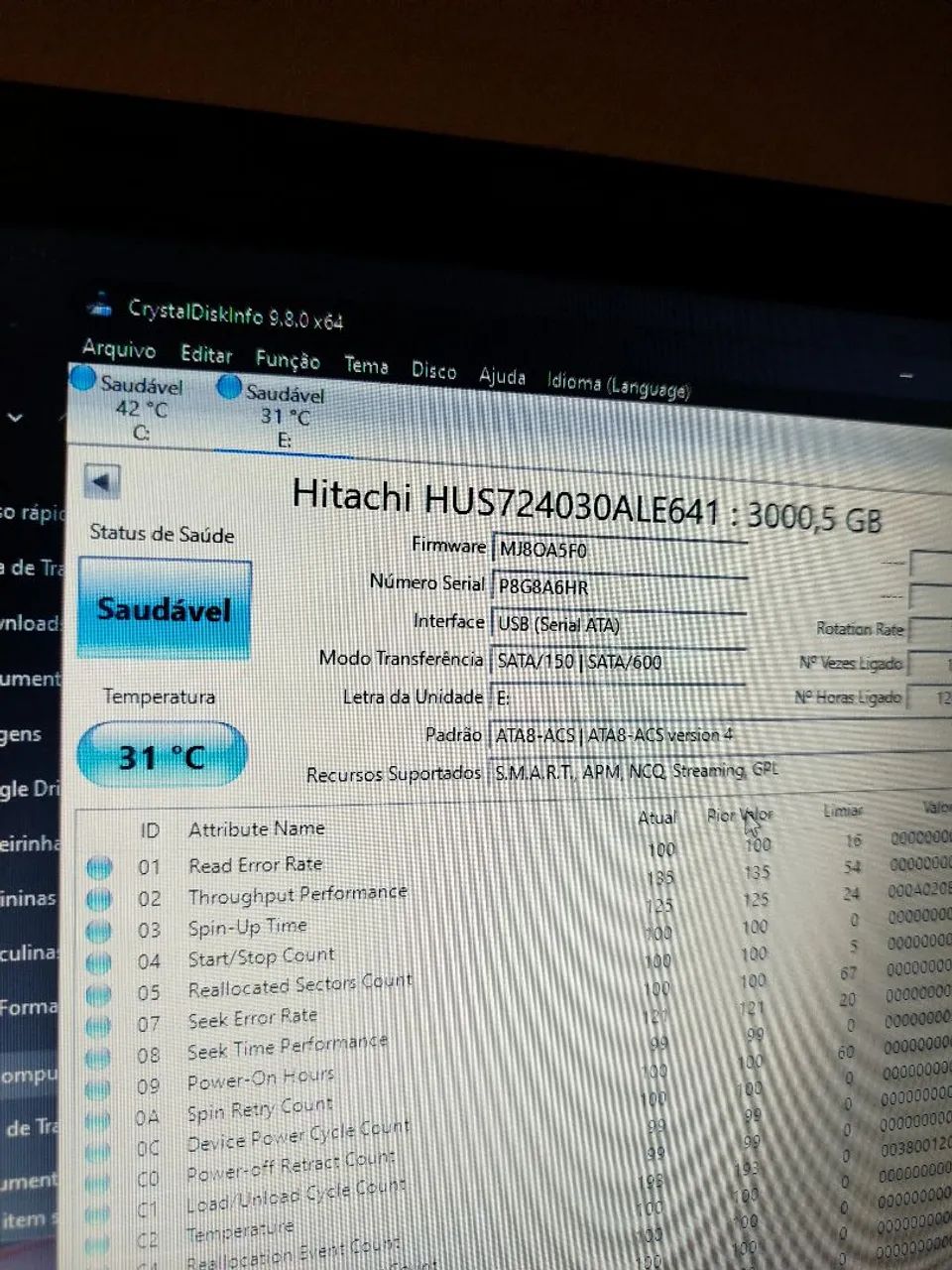This screenshot has height=1270, width=952.
Task: Click the blue health circle above drive E:
Action: (x=230, y=387)
